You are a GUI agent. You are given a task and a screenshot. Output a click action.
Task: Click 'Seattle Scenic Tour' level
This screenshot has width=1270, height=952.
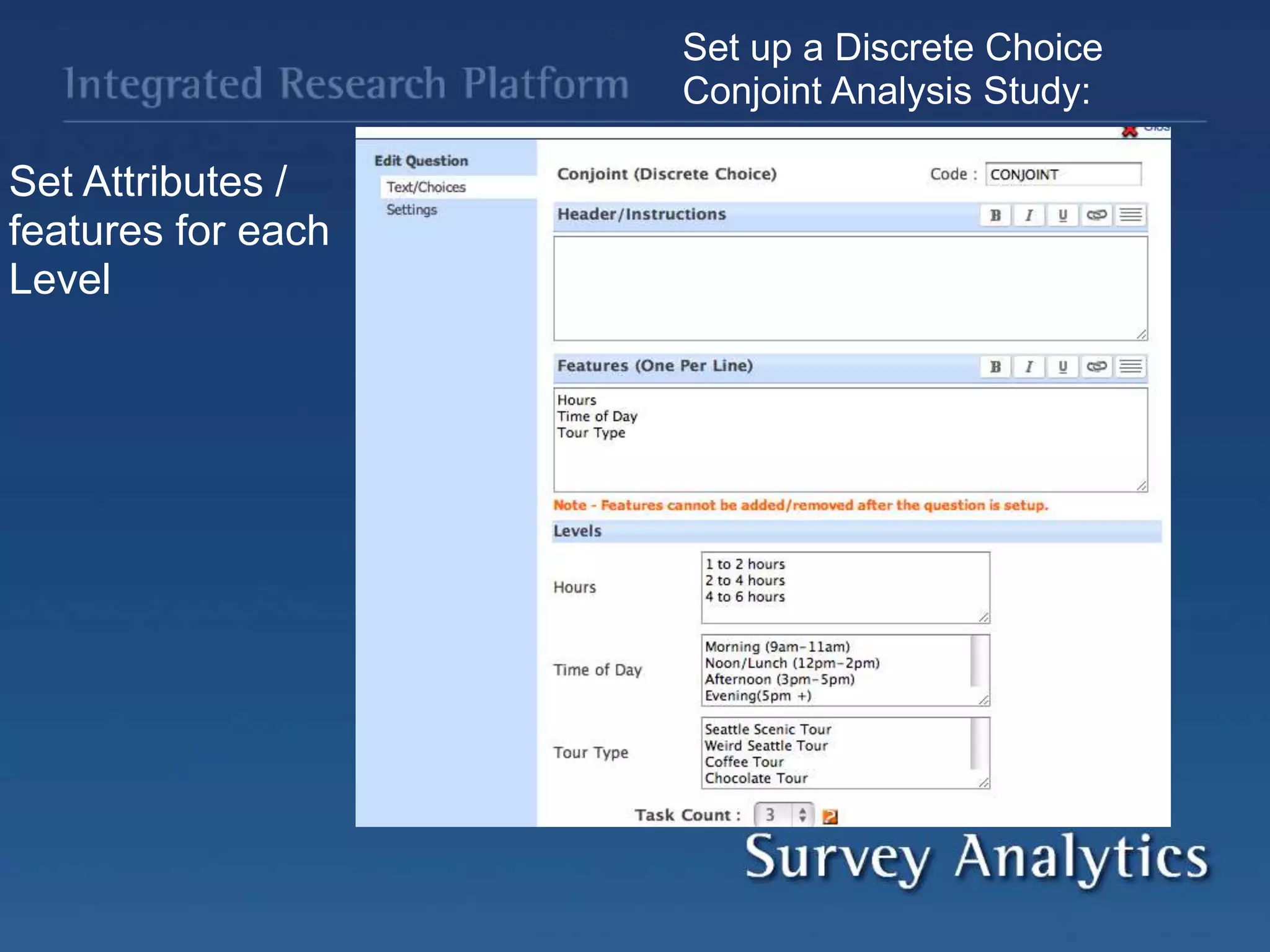click(x=768, y=729)
